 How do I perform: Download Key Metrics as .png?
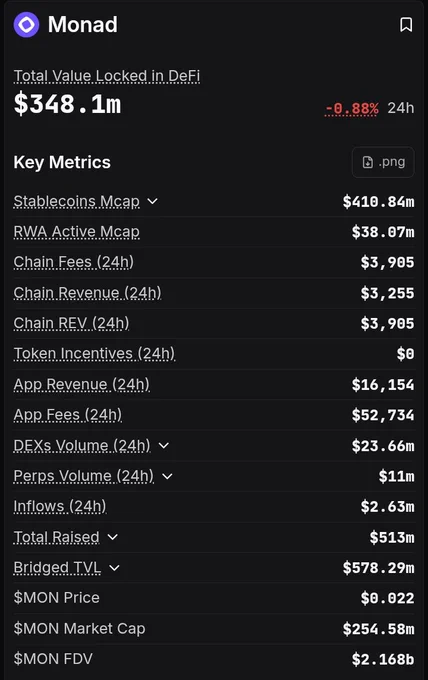pos(383,162)
